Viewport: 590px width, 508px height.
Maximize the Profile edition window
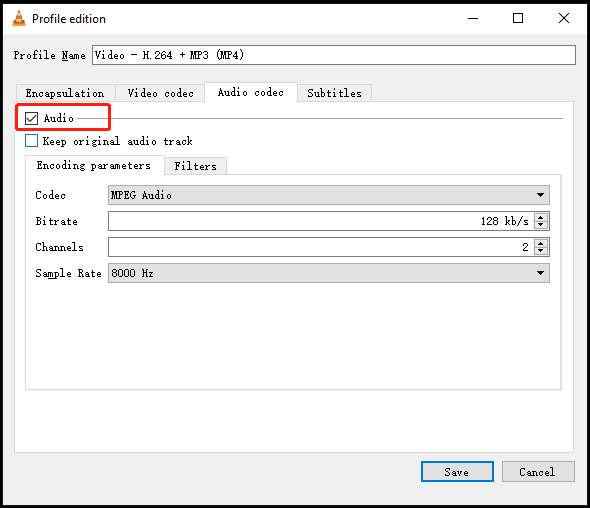[x=518, y=18]
